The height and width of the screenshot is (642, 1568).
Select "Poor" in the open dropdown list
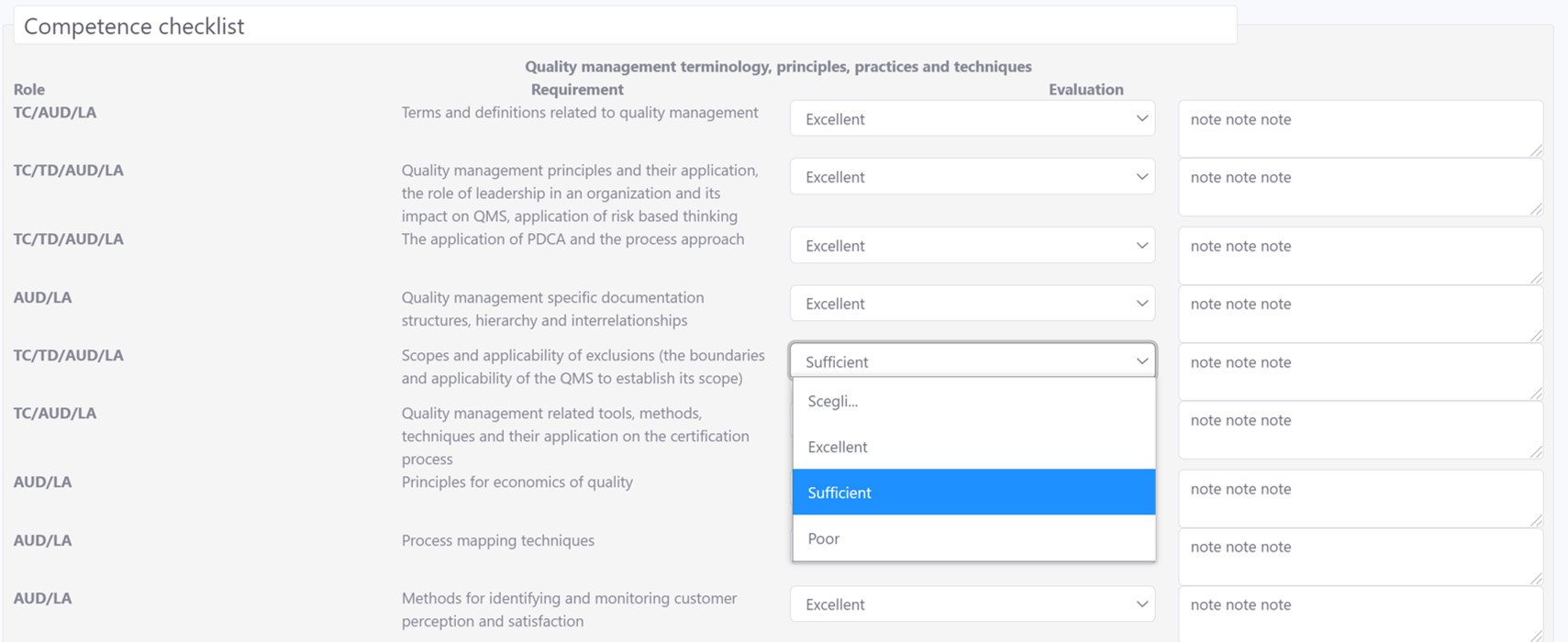point(973,538)
